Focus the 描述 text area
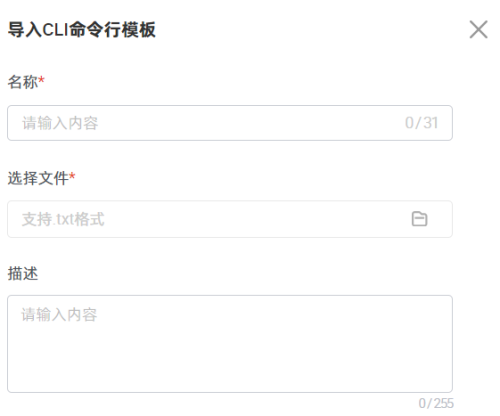Image resolution: width=500 pixels, height=416 pixels. point(230,344)
